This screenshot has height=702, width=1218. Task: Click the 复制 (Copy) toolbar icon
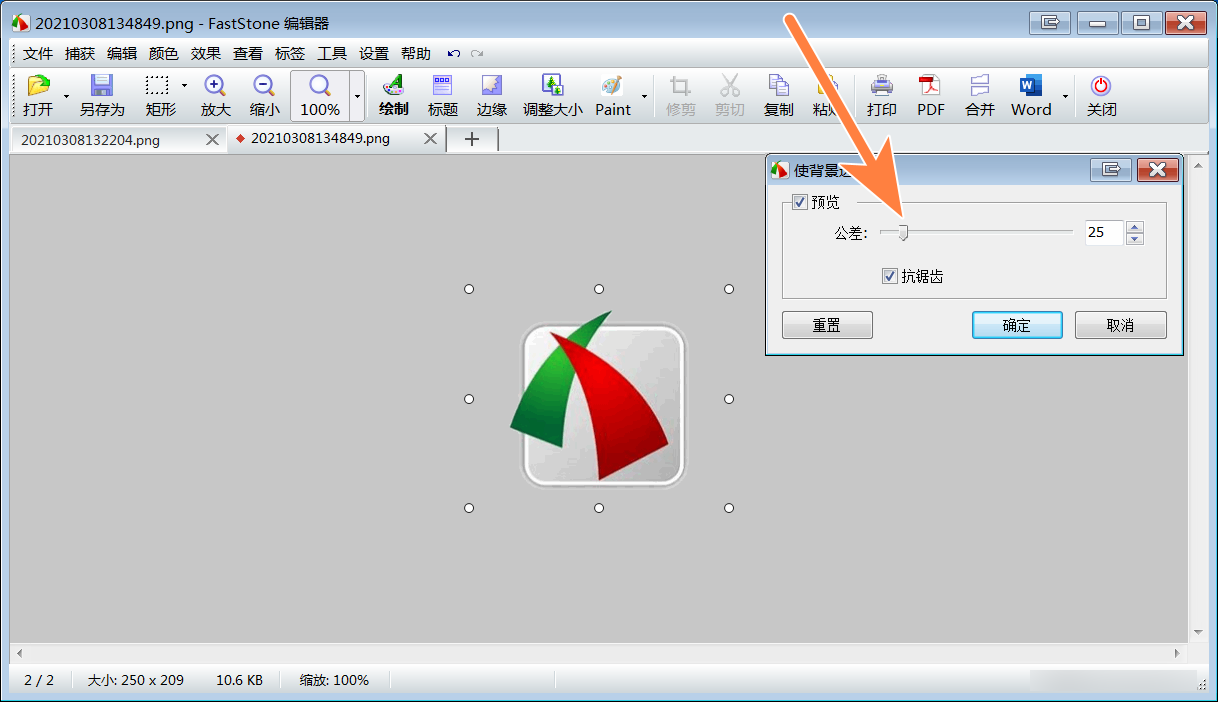point(778,96)
